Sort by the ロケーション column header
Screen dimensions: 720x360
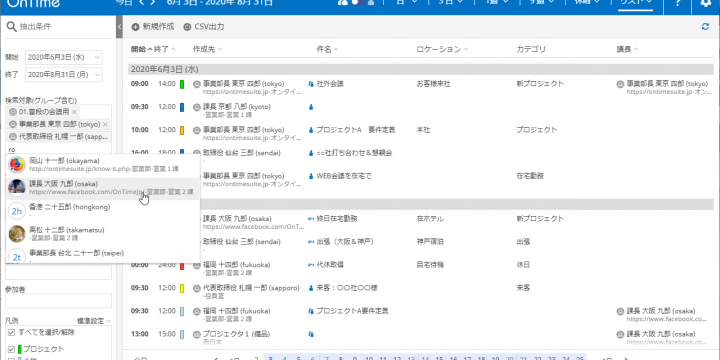coord(442,49)
